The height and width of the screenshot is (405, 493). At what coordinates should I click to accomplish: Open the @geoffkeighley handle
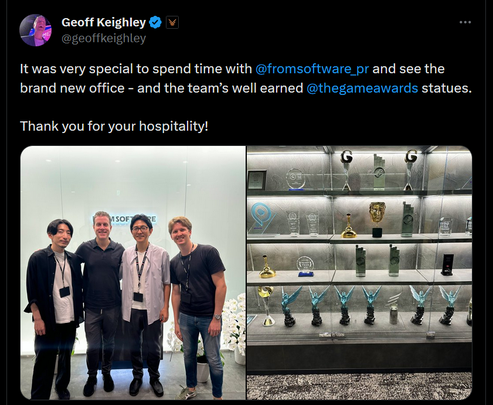click(x=104, y=38)
